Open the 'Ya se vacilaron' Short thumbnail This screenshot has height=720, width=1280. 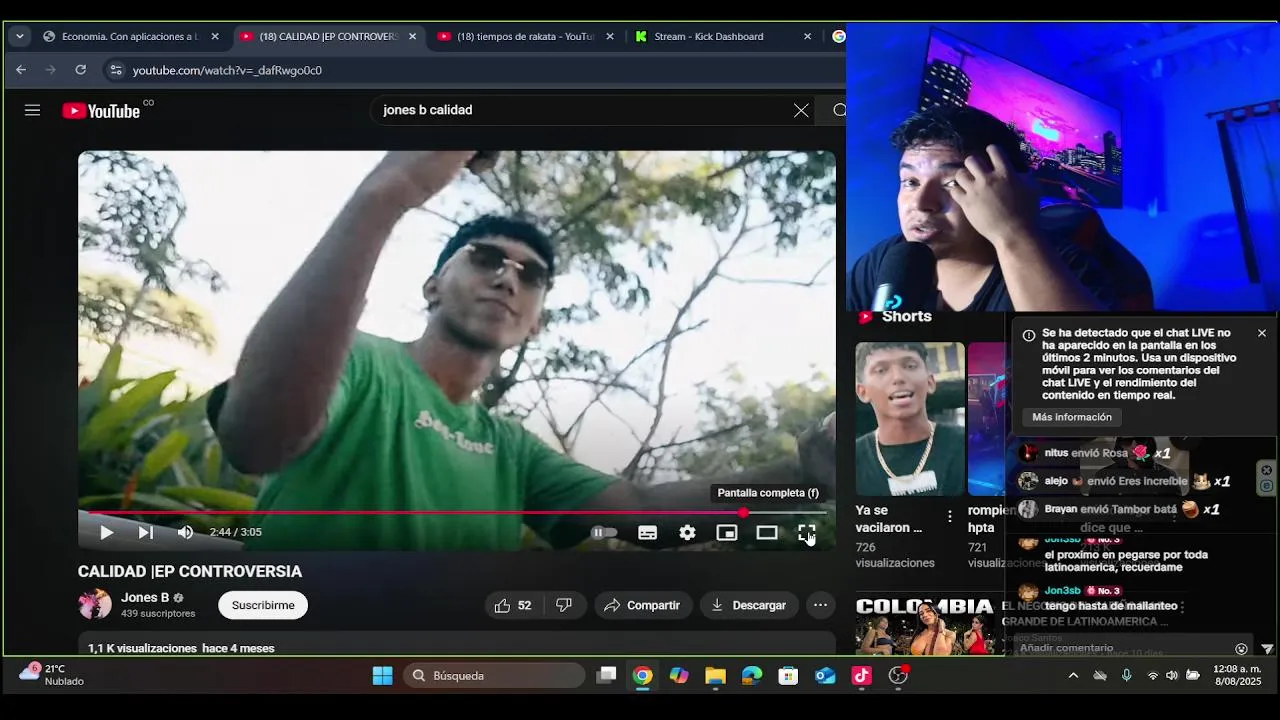click(910, 419)
